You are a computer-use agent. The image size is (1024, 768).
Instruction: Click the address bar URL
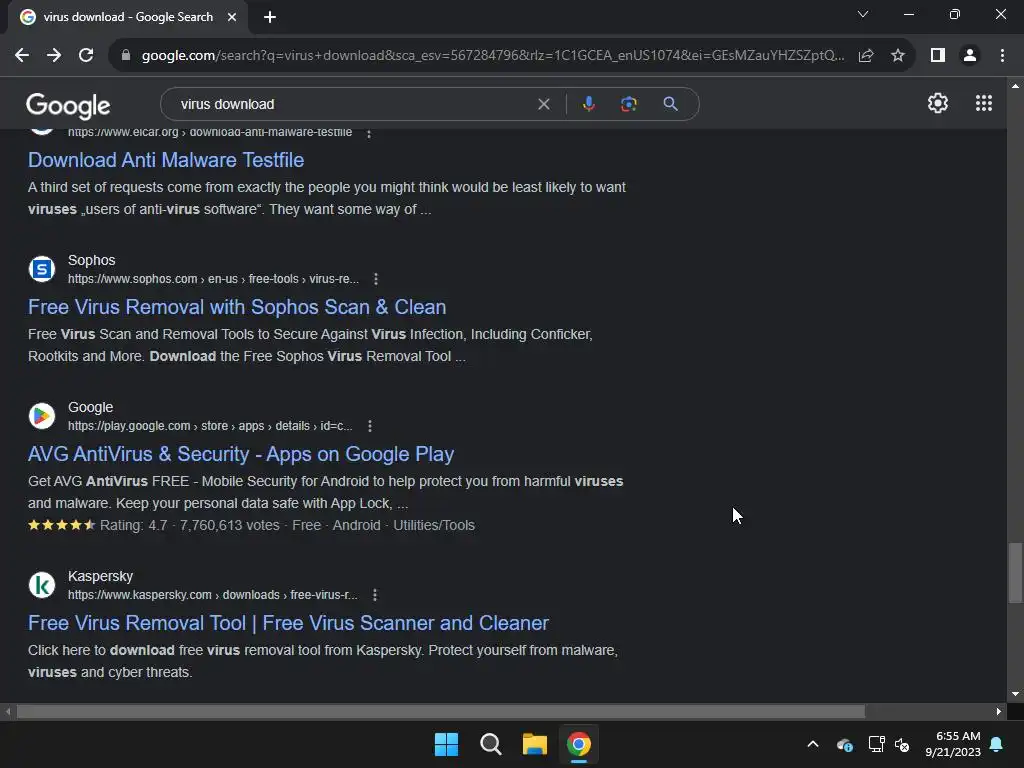pyautogui.click(x=493, y=56)
